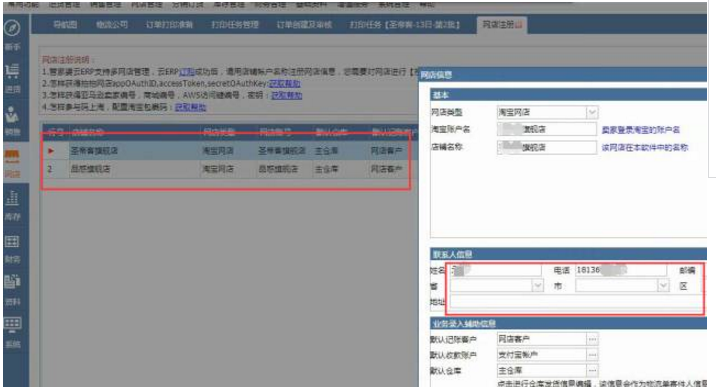Click the 淘宝账户名 input field
The height and width of the screenshot is (387, 716).
[547, 130]
